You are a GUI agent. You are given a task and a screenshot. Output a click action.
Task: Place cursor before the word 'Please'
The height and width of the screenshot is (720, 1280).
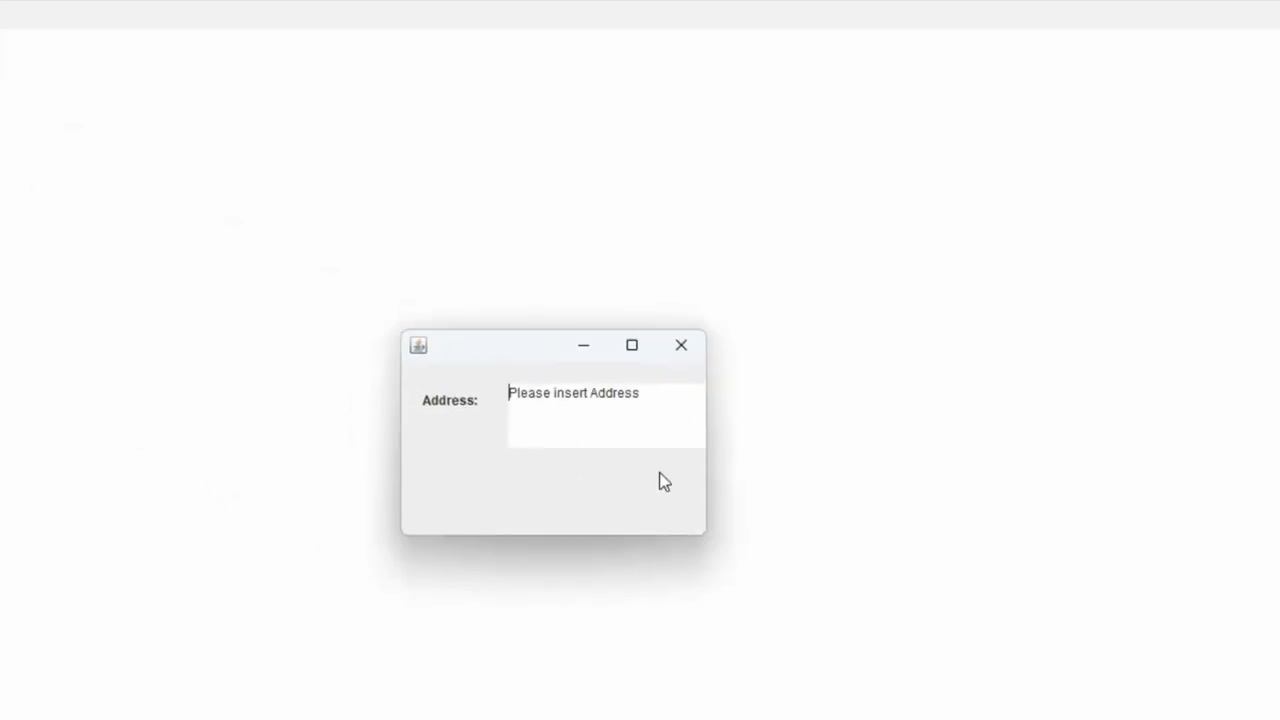pos(509,393)
